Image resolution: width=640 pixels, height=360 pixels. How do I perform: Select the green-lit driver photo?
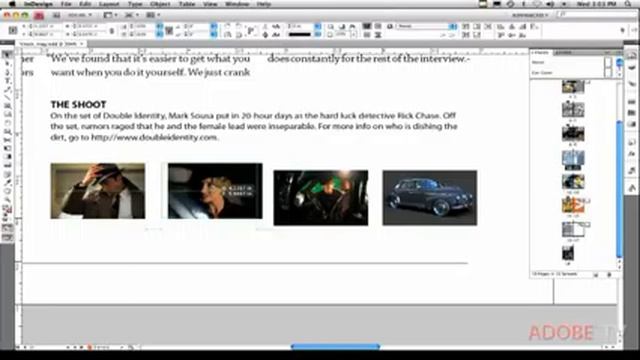(x=321, y=198)
